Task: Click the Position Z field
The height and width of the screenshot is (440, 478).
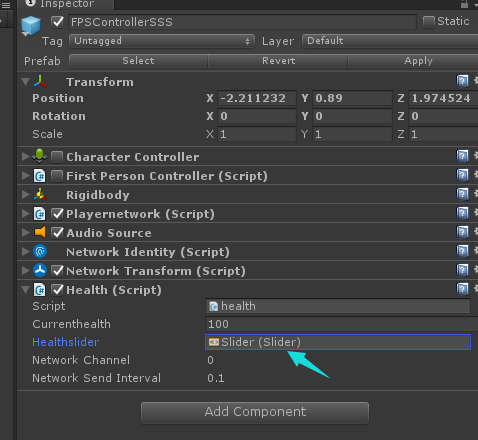Action: coord(443,98)
